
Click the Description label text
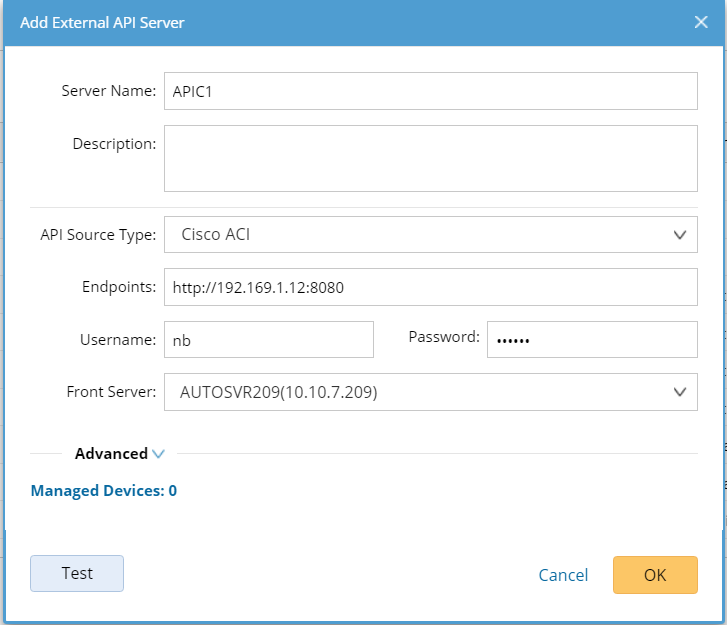[x=114, y=144]
